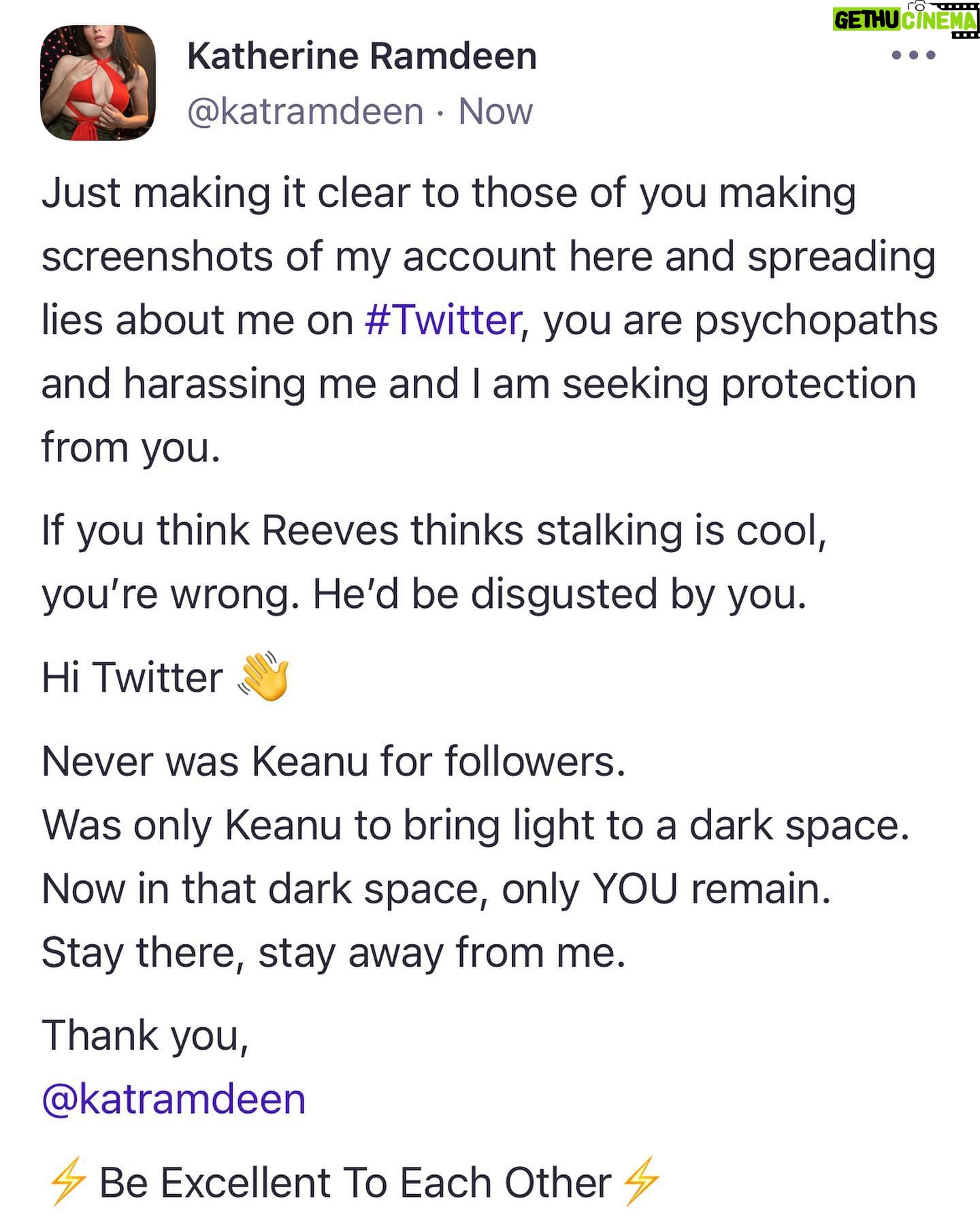Click the GethuCinema watermark logo

(906, 20)
